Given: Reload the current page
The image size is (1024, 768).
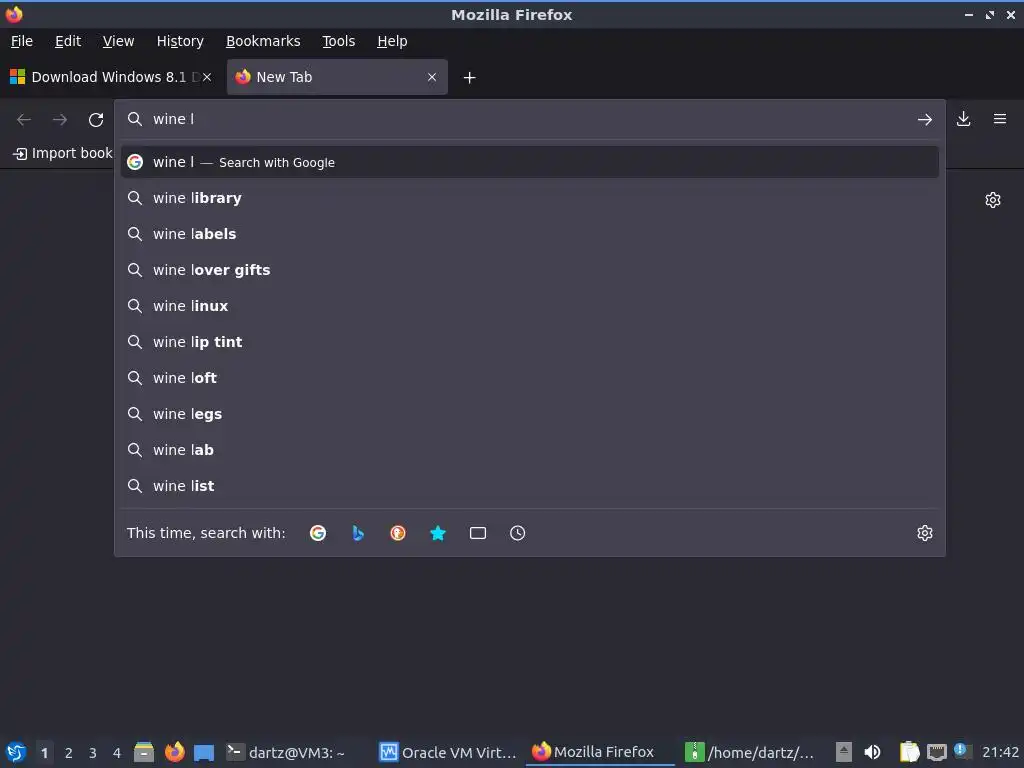Looking at the screenshot, I should coord(96,120).
